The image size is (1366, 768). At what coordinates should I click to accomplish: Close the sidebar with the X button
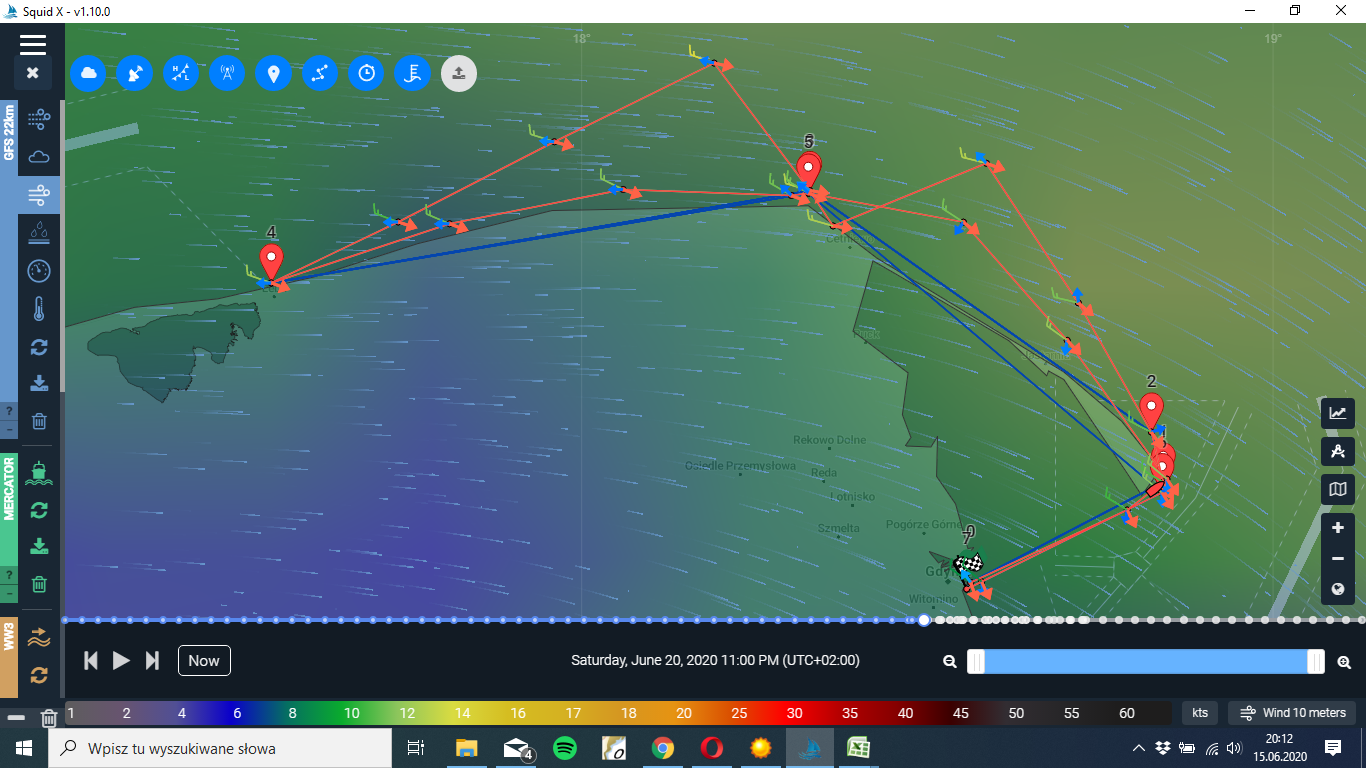[x=32, y=73]
